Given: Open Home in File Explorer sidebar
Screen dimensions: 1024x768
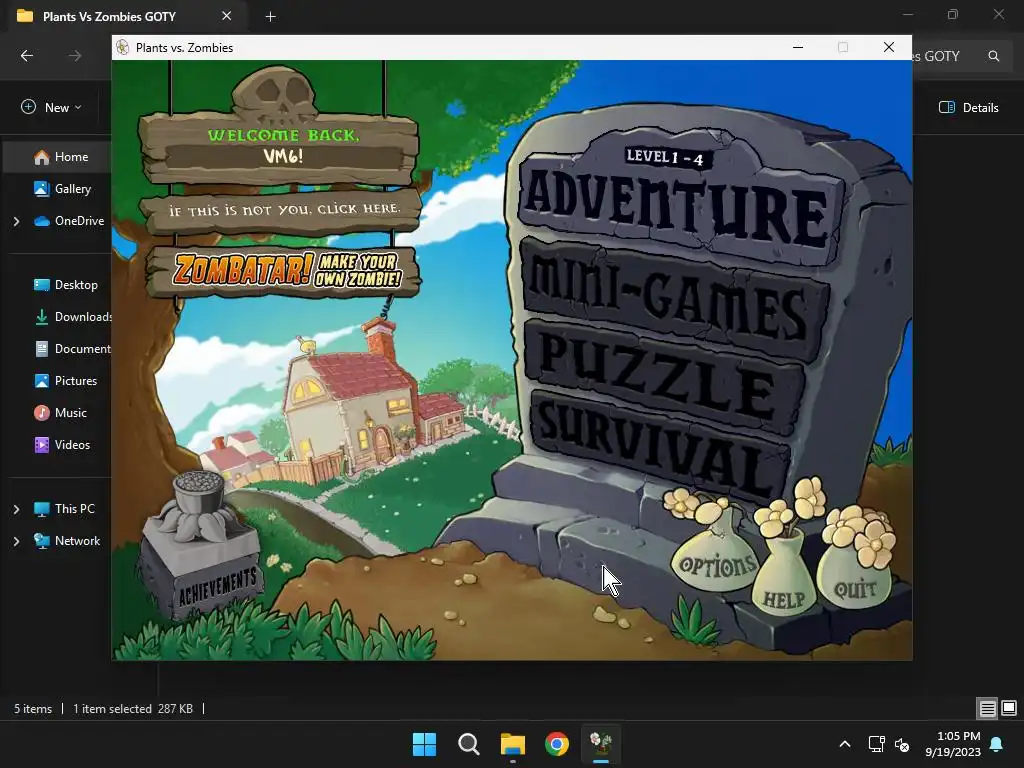Looking at the screenshot, I should pyautogui.click(x=61, y=157).
